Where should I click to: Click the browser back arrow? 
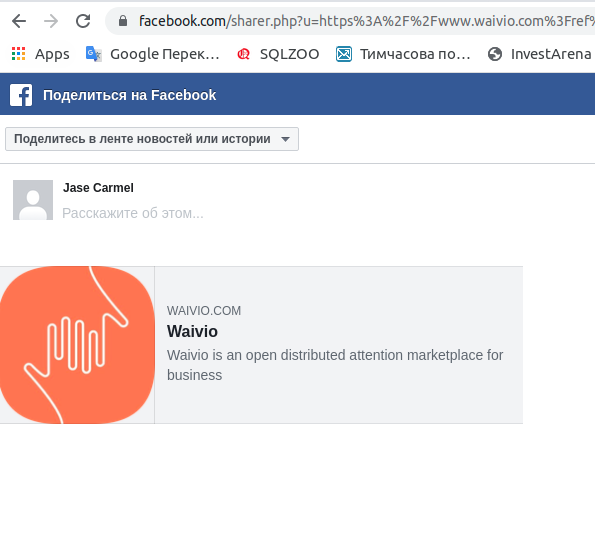click(19, 21)
